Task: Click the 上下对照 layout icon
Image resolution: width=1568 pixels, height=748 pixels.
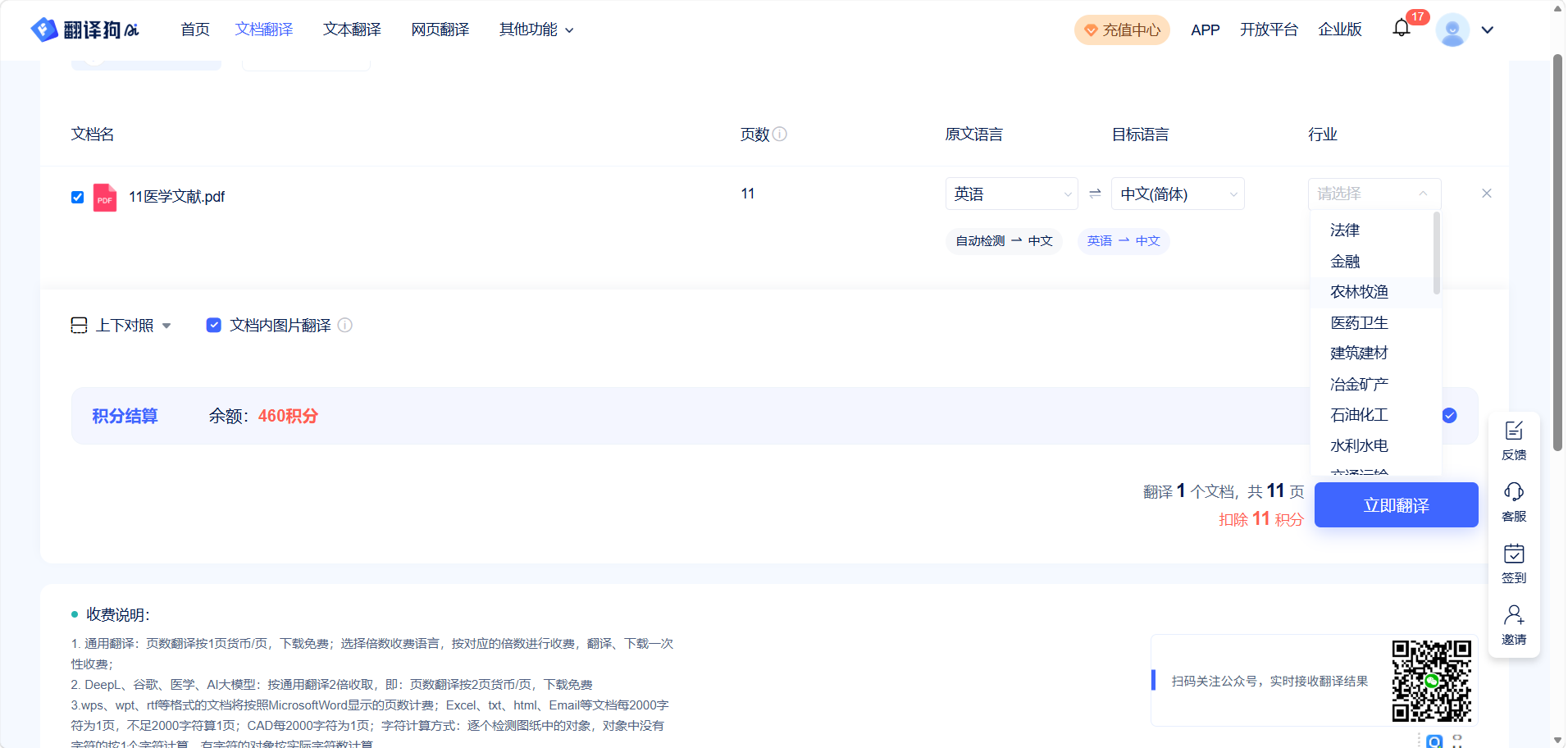Action: coord(79,326)
